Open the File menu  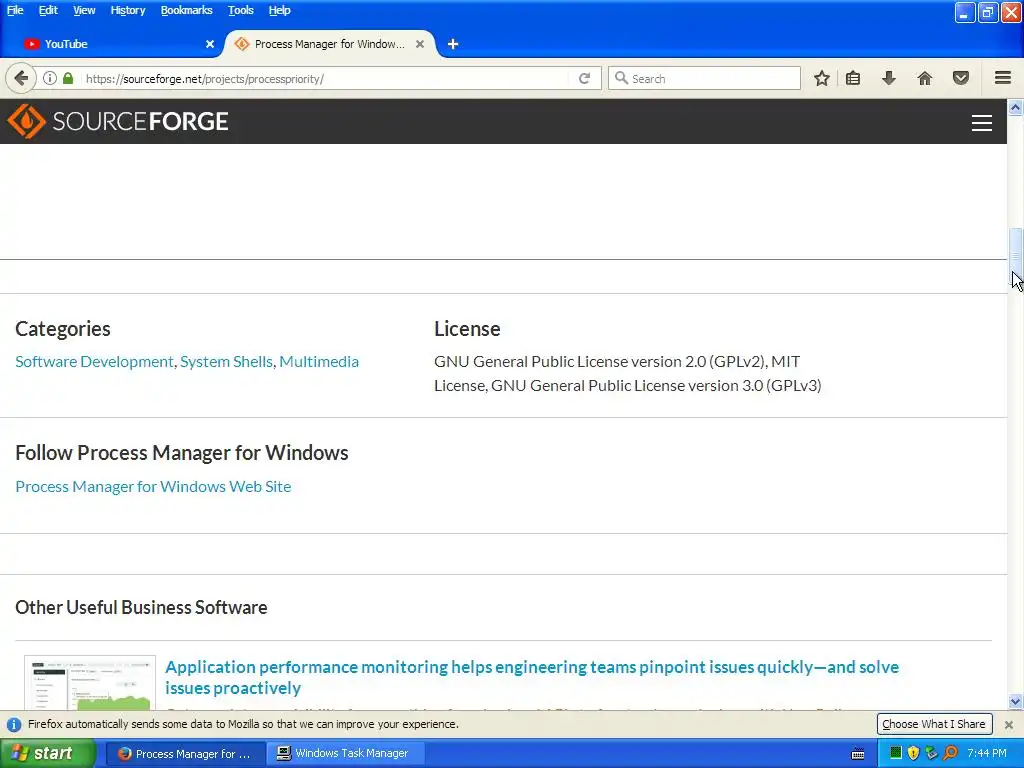click(x=15, y=10)
